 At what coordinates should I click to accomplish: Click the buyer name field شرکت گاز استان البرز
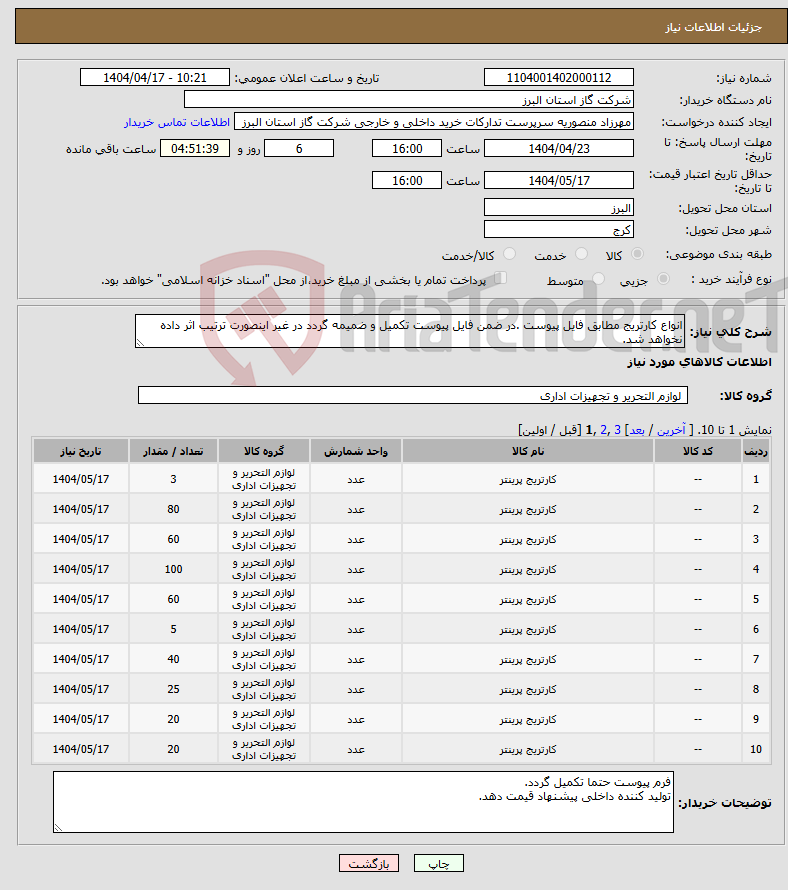pos(409,100)
